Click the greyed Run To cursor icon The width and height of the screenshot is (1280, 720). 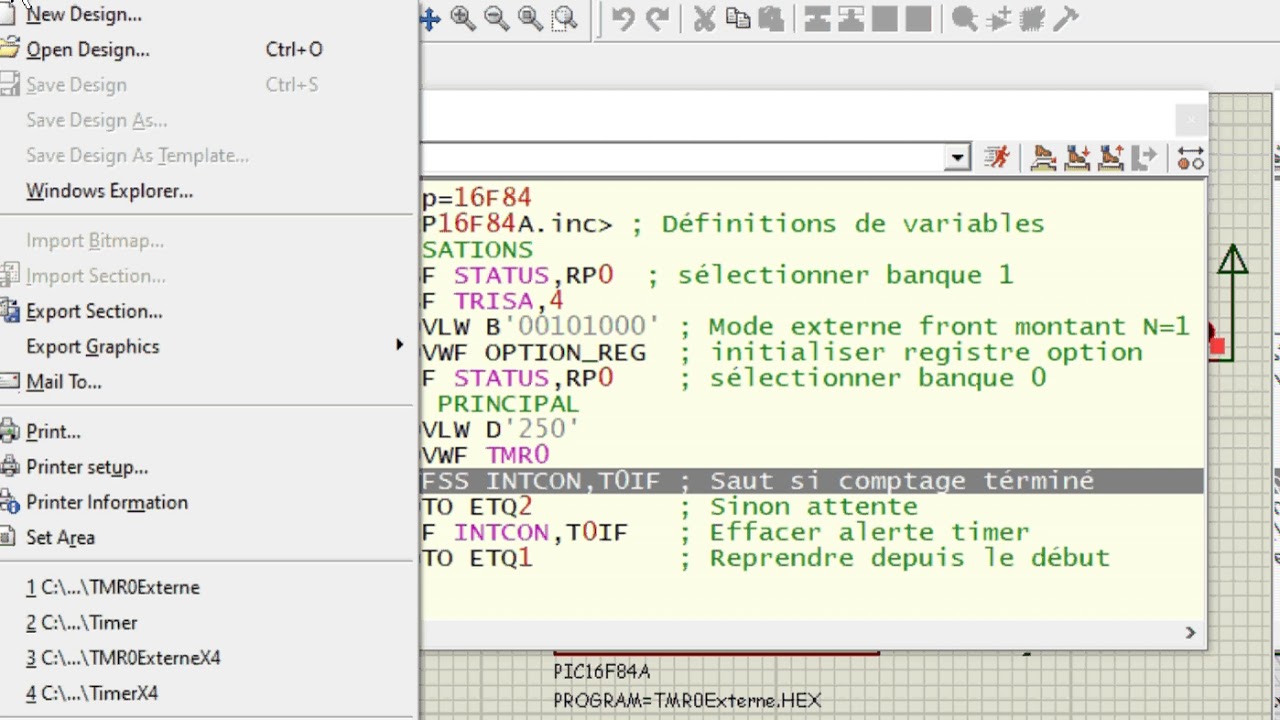tap(1144, 157)
